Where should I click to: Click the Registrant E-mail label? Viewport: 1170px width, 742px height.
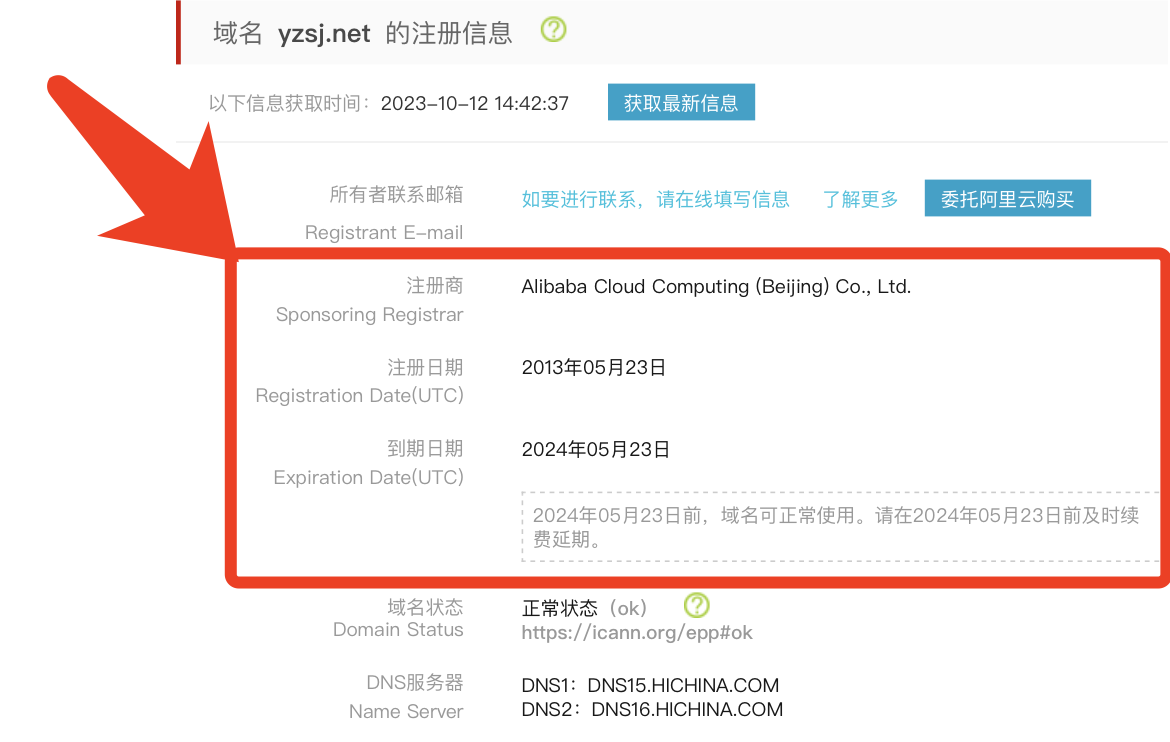point(383,233)
